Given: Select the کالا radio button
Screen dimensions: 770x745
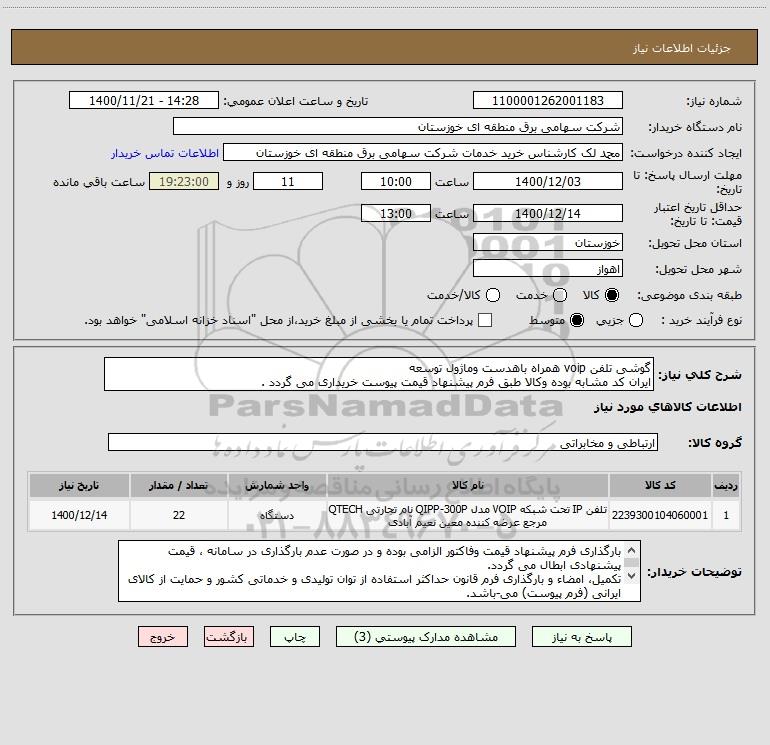Looking at the screenshot, I should point(612,295).
